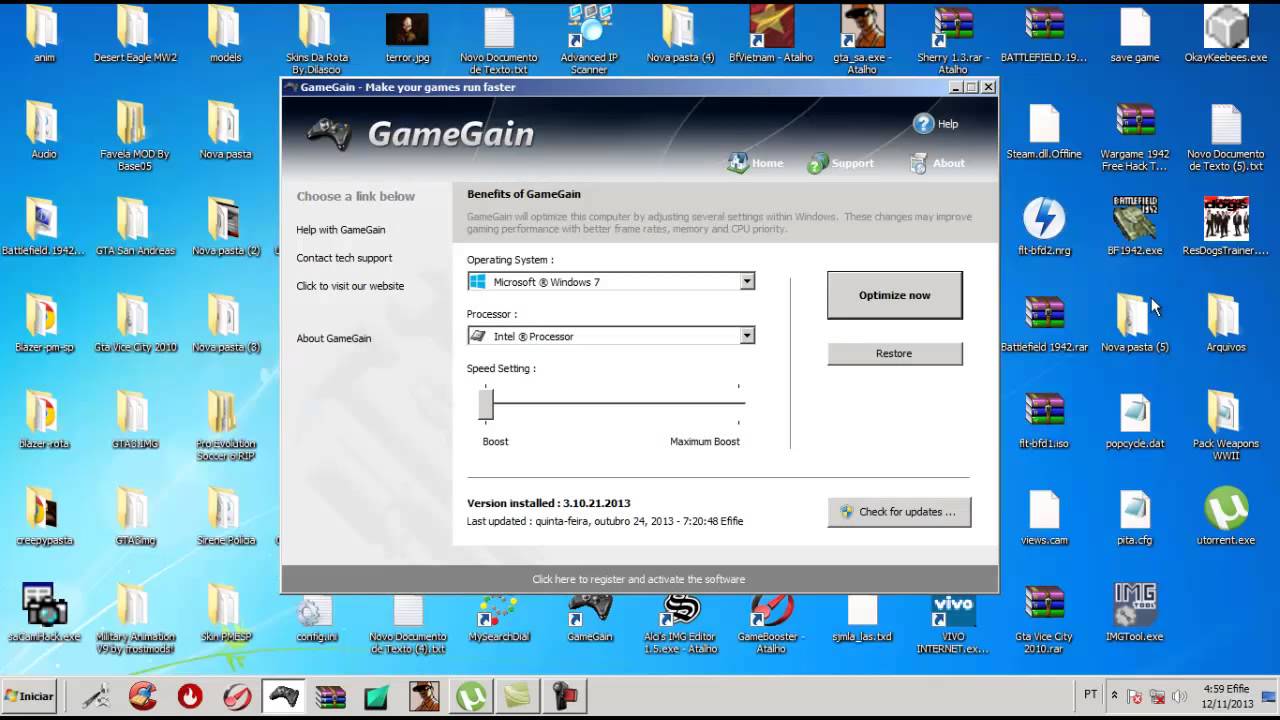
Task: Open the Help icon in GameGain
Action: click(923, 124)
